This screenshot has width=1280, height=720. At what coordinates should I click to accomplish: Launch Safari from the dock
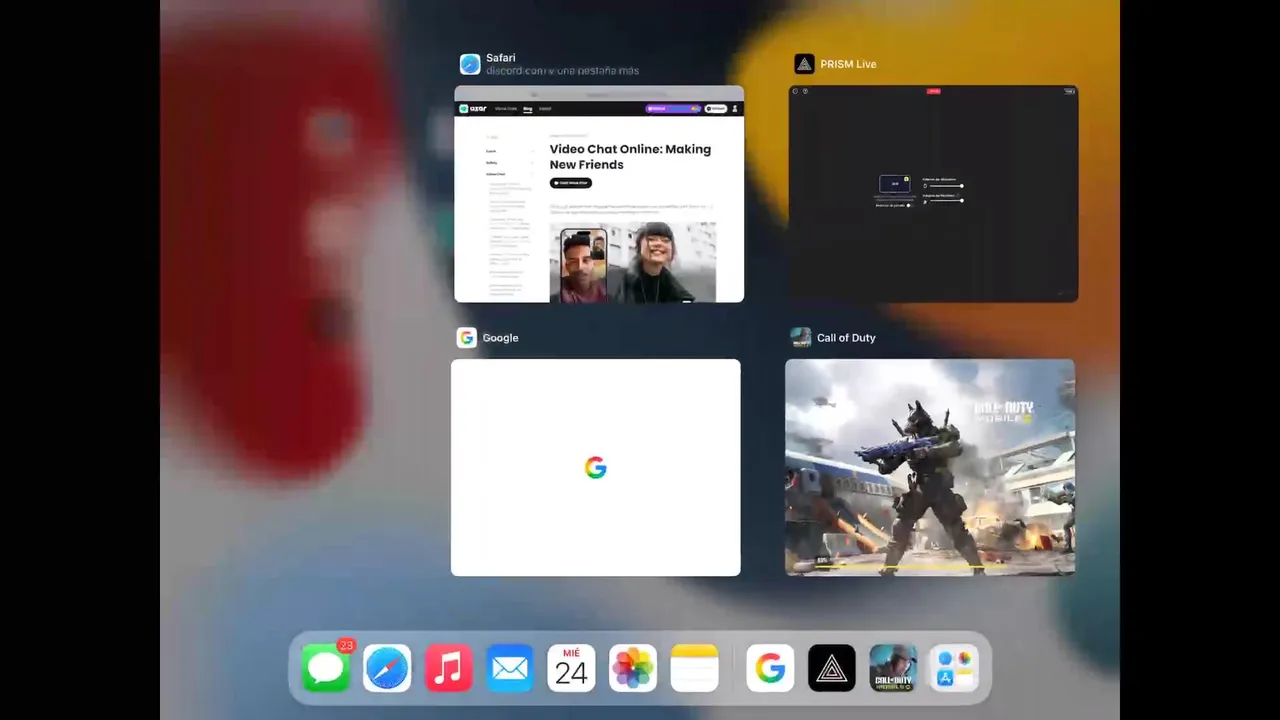click(x=387, y=668)
